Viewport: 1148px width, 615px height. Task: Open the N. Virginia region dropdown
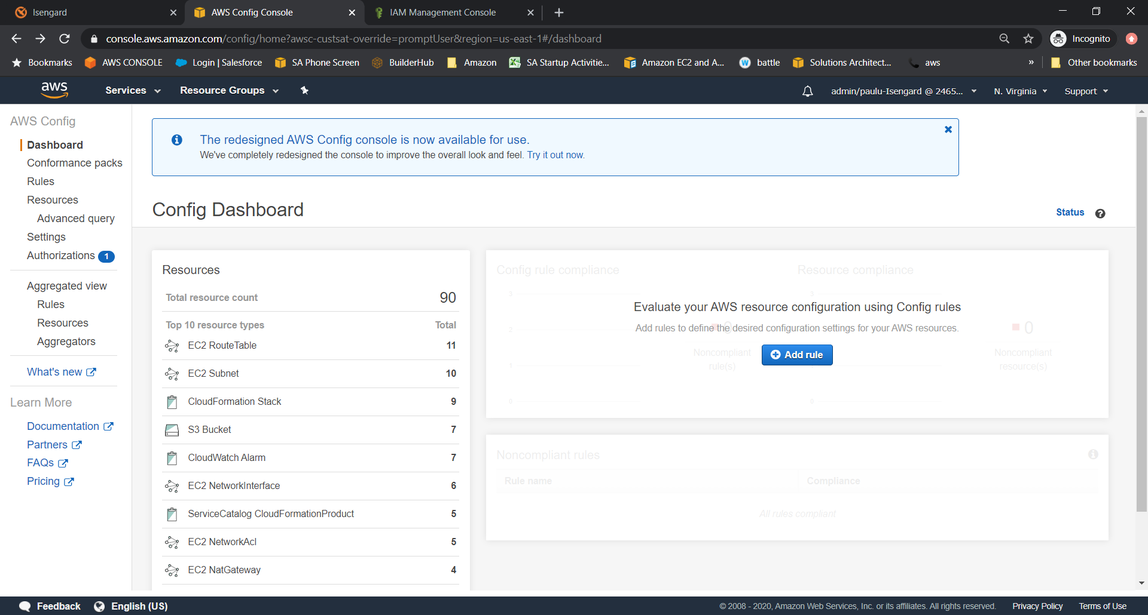[x=1020, y=91]
